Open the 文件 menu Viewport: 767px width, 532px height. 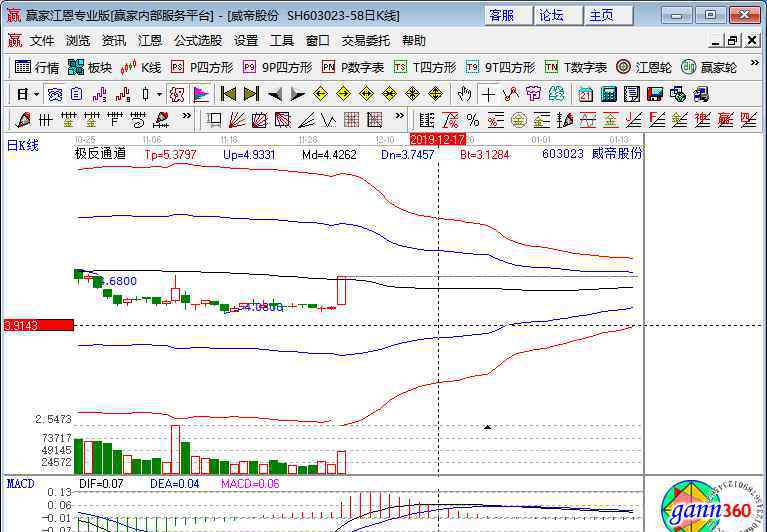click(42, 41)
